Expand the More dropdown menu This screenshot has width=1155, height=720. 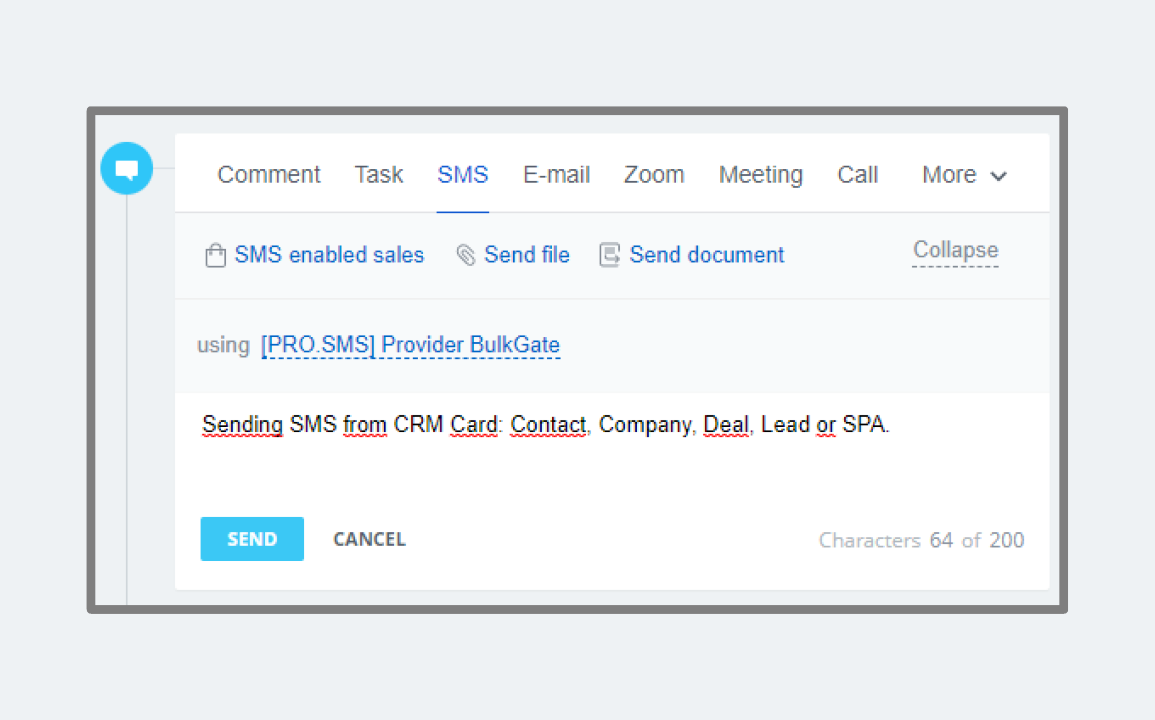964,175
